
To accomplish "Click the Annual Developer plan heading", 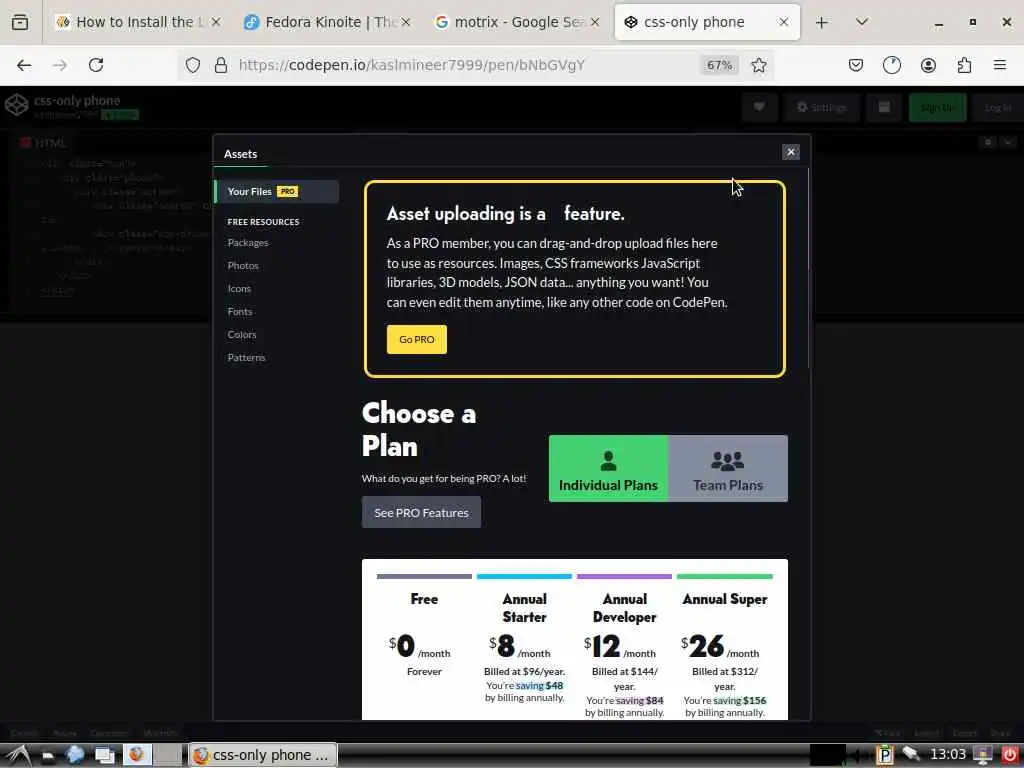I will click(x=624, y=608).
